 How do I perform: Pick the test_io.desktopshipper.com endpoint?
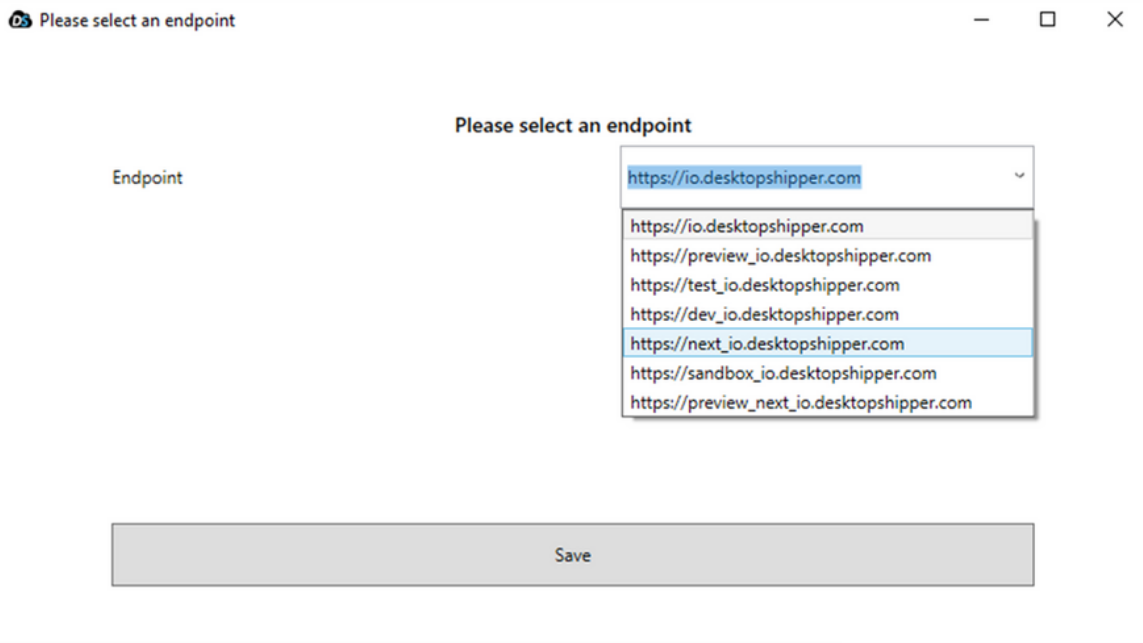pos(764,285)
